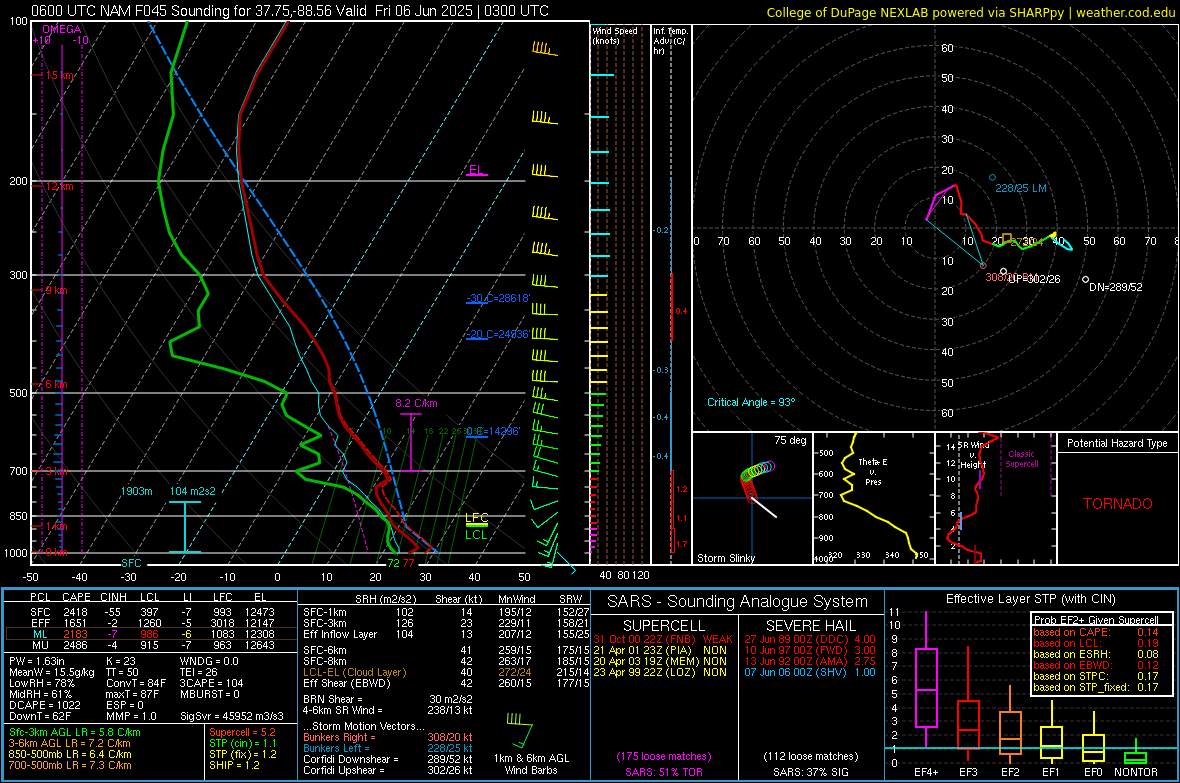Click the '228/25 LM' hodograph label
The image size is (1180, 783).
pos(1020,188)
